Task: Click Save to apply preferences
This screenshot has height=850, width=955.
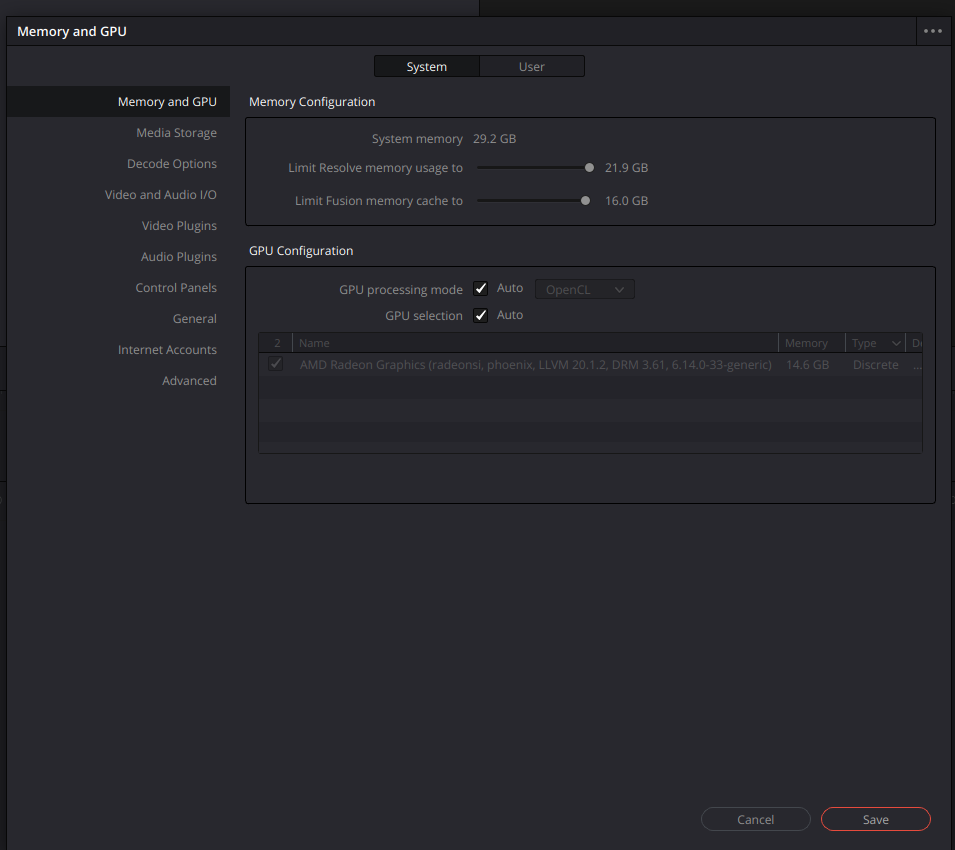Action: [x=875, y=820]
